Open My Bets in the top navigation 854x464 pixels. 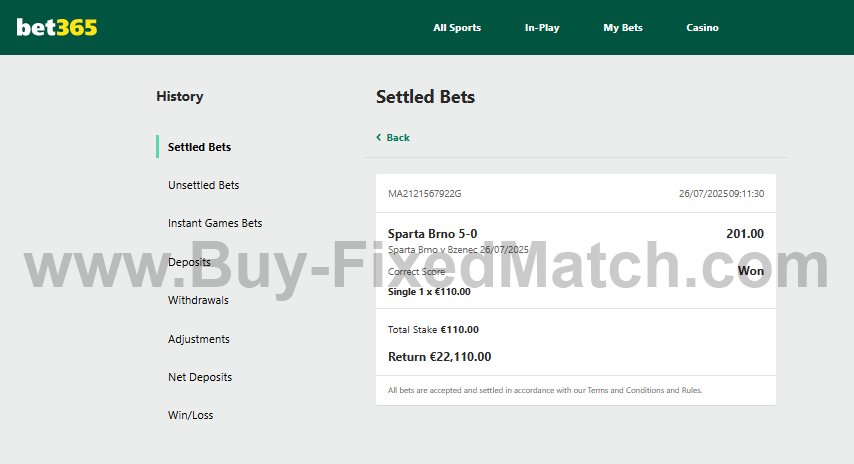tap(623, 28)
